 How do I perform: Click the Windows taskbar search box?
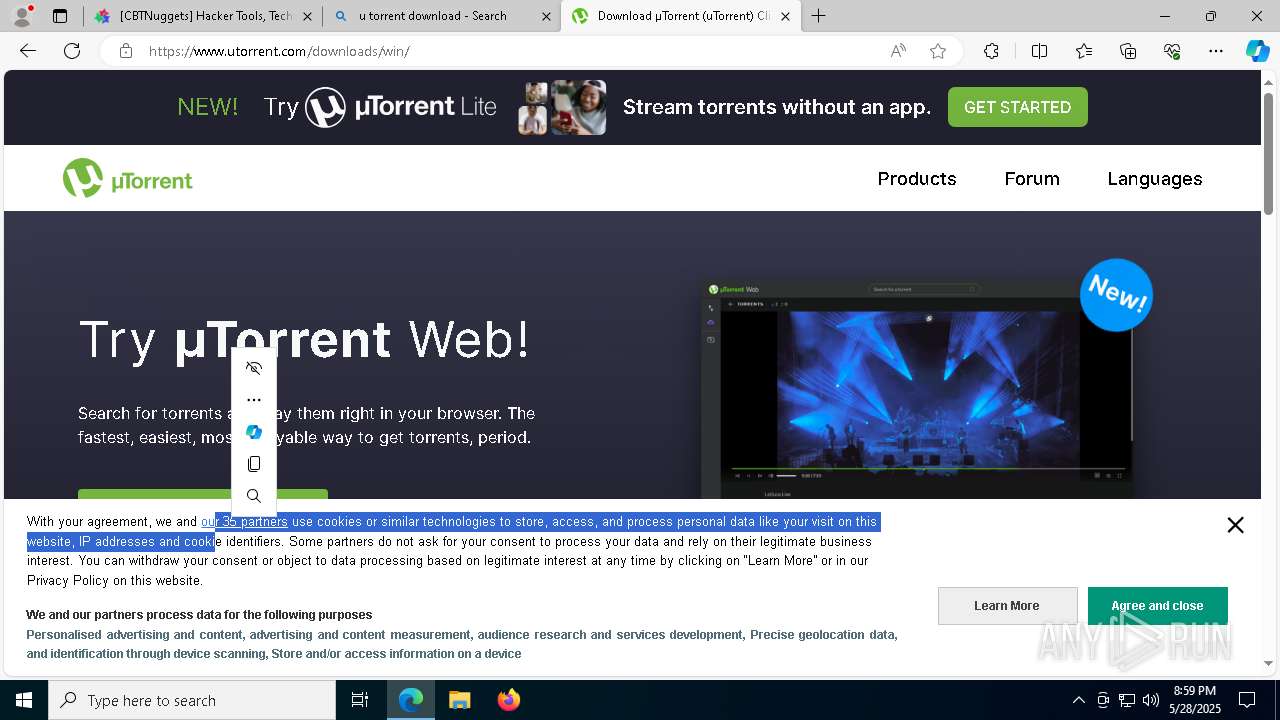(192, 700)
